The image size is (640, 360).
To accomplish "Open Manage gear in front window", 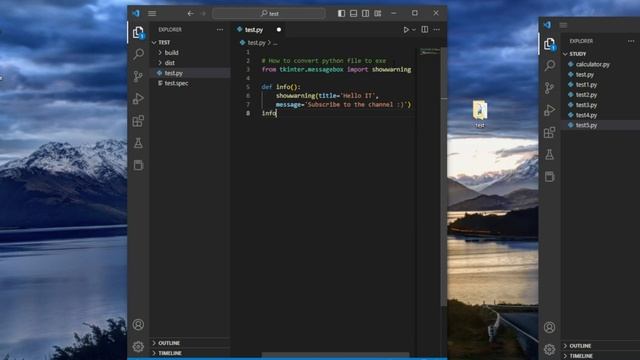I will [x=138, y=347].
